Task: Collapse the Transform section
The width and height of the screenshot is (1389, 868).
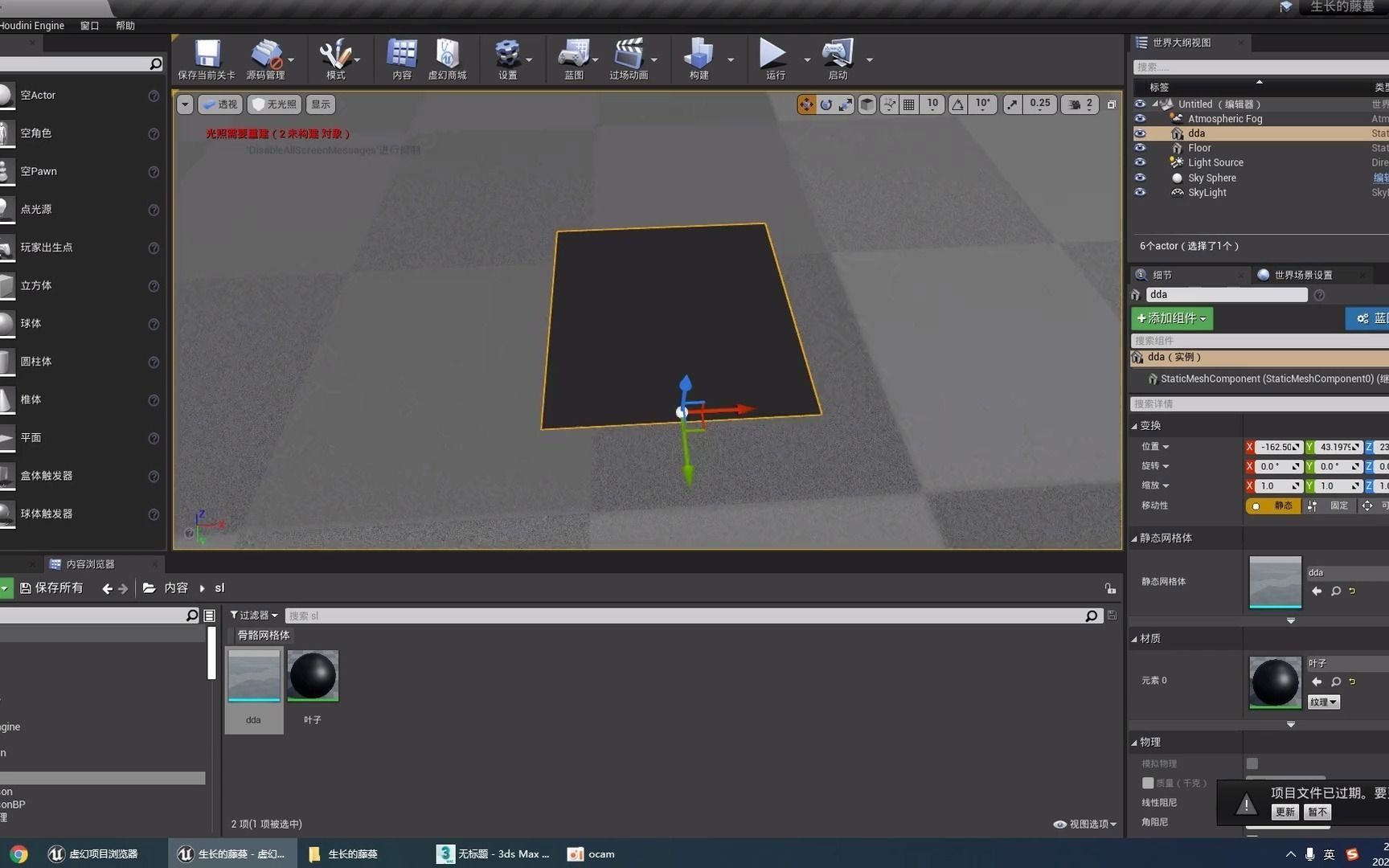Action: (x=1134, y=426)
